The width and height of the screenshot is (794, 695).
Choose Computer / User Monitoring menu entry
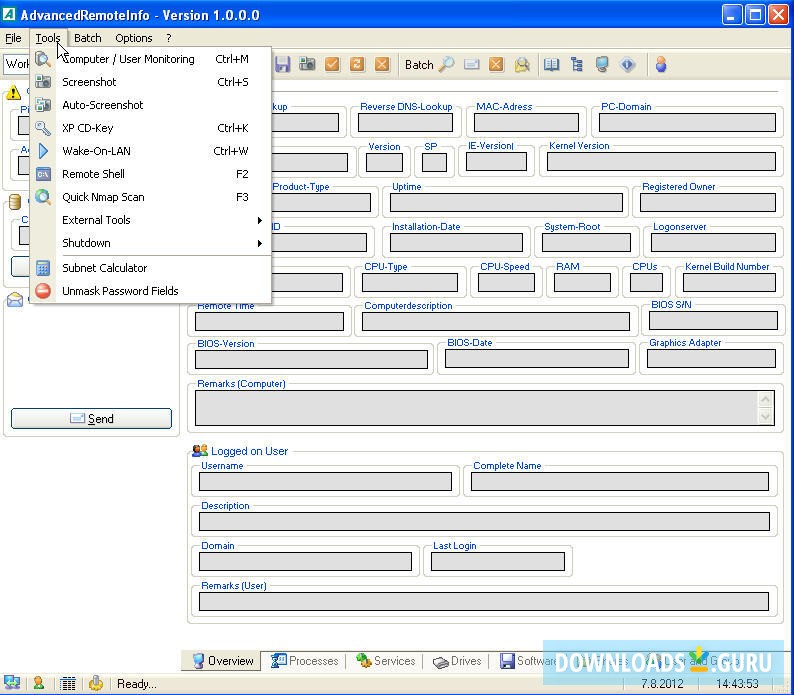(x=150, y=59)
